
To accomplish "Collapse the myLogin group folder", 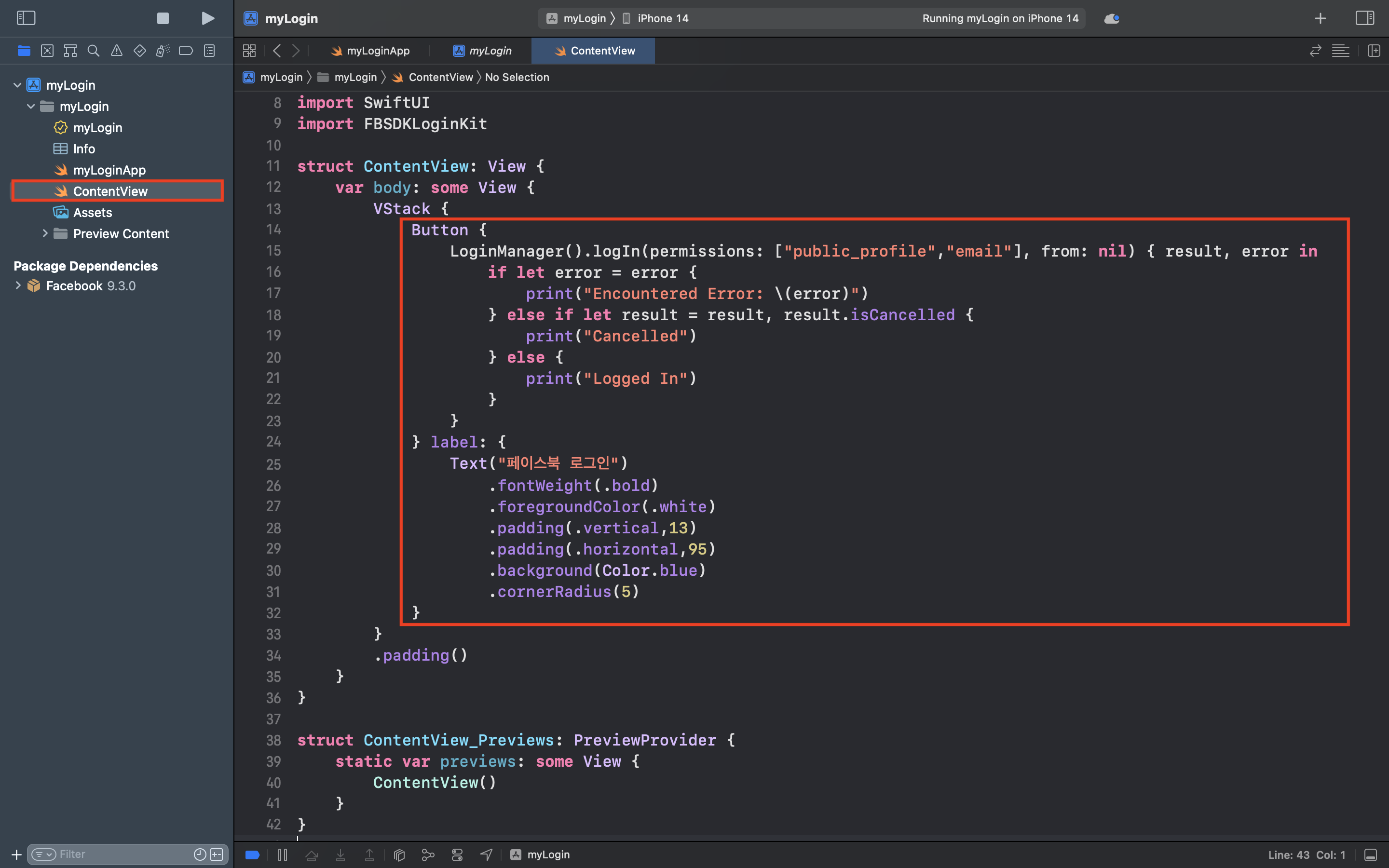I will [x=31, y=107].
